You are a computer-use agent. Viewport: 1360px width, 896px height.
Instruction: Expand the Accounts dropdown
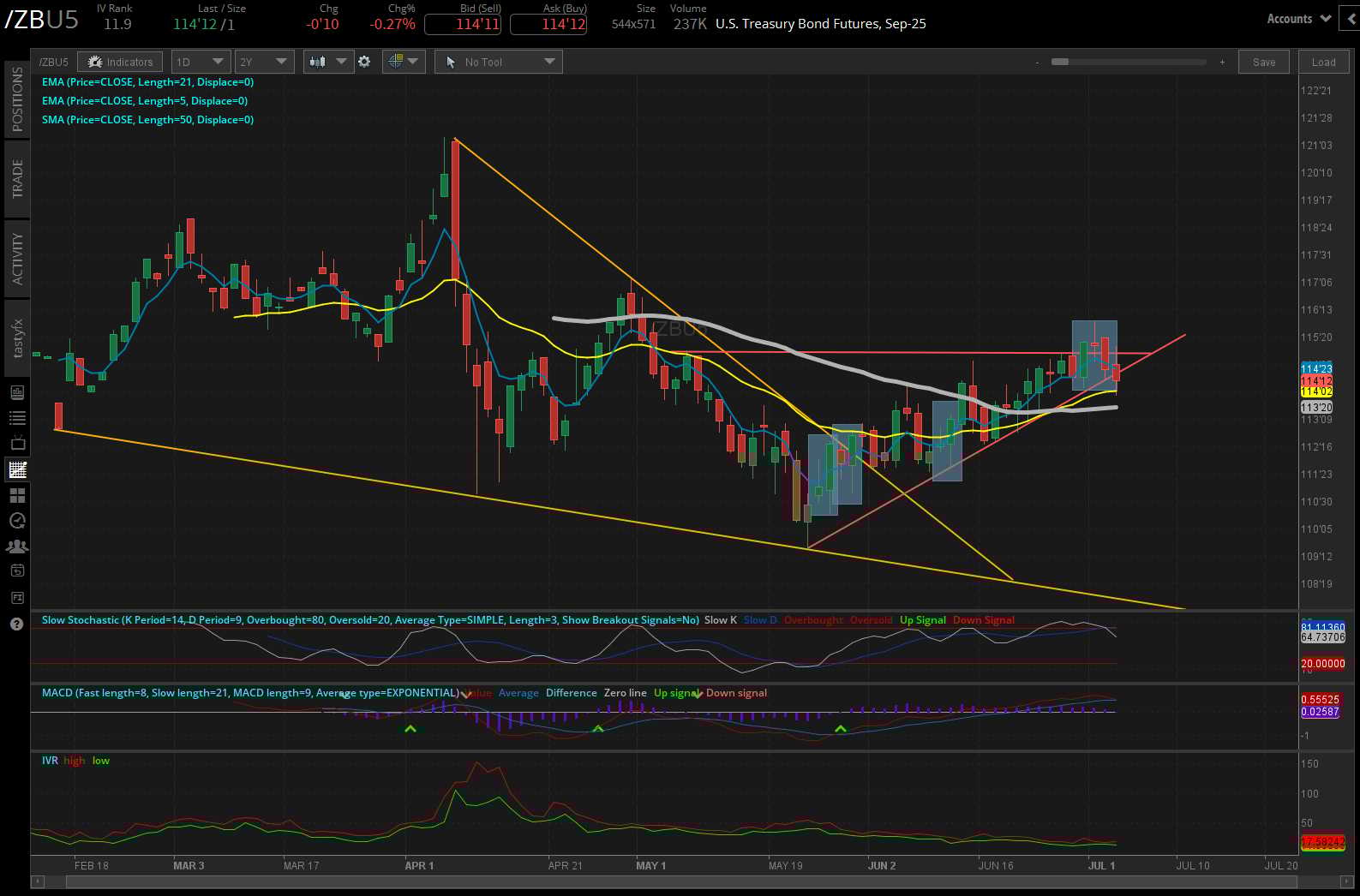(1298, 19)
